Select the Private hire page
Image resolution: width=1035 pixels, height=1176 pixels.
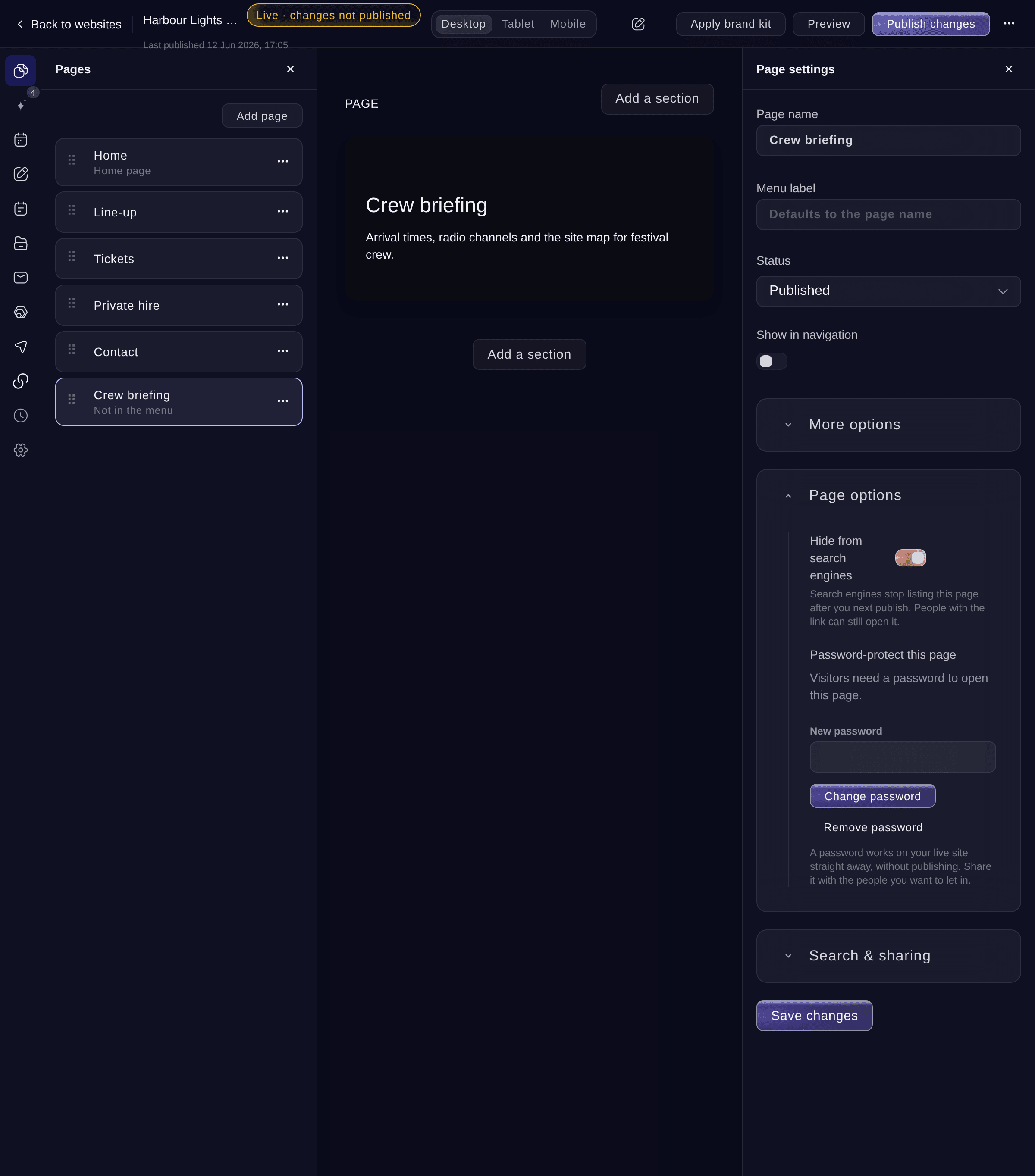179,306
